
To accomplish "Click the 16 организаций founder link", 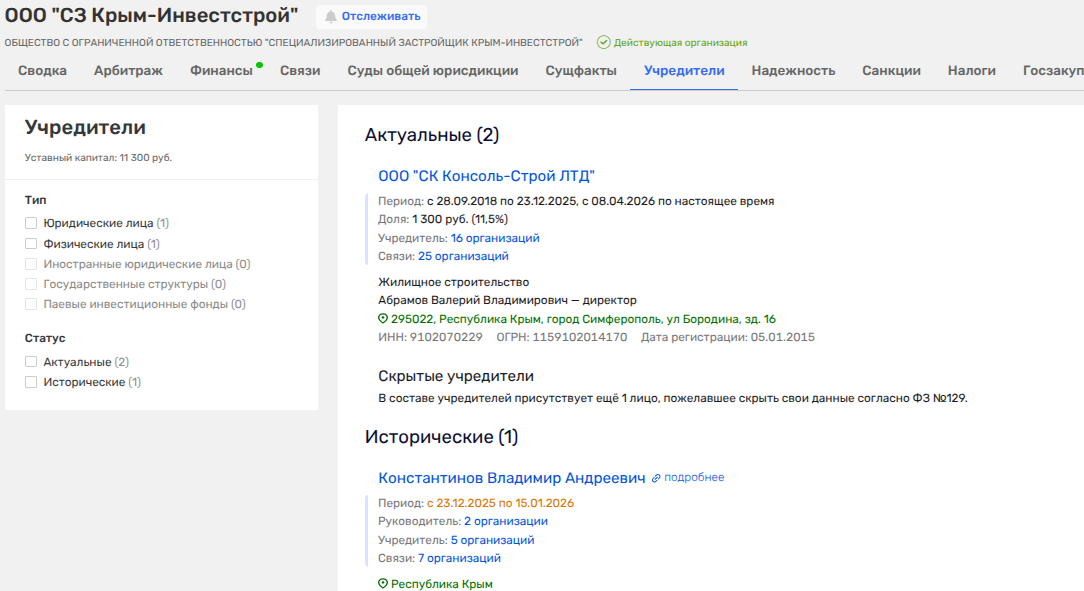I will click(495, 238).
